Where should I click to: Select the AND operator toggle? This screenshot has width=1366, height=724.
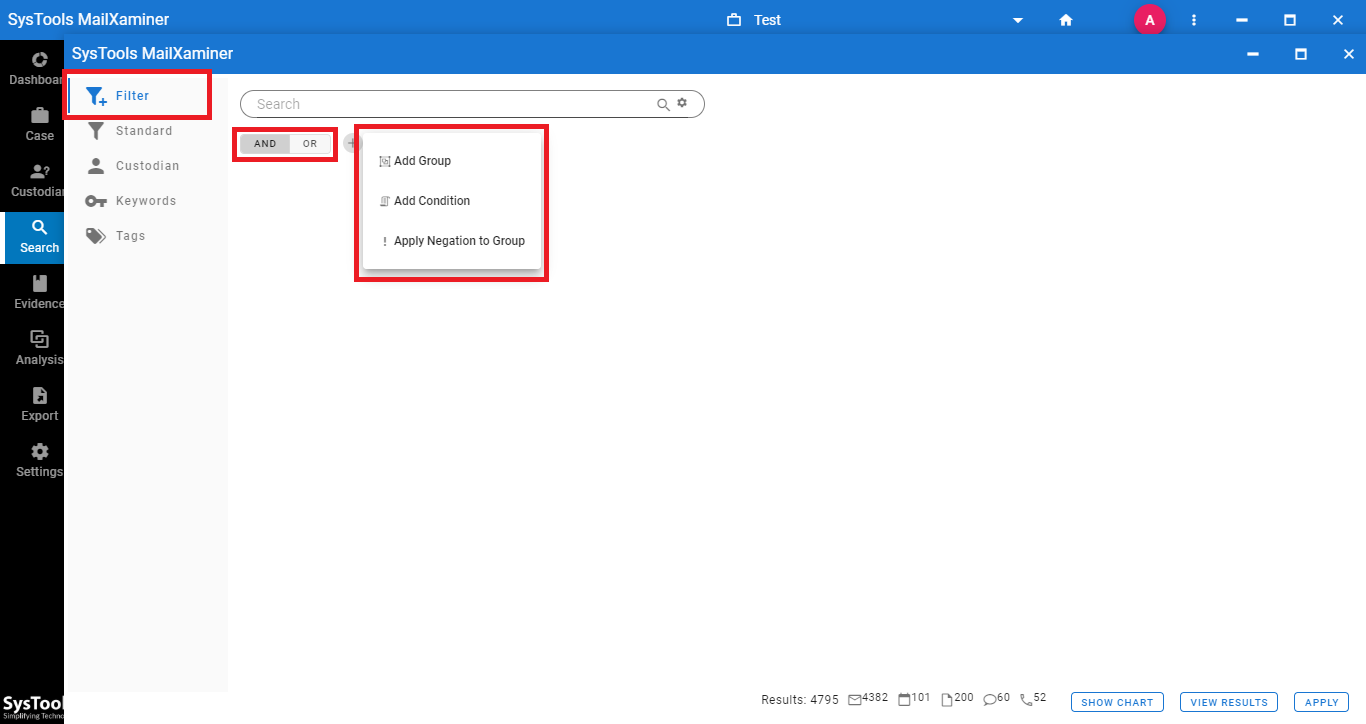click(265, 144)
